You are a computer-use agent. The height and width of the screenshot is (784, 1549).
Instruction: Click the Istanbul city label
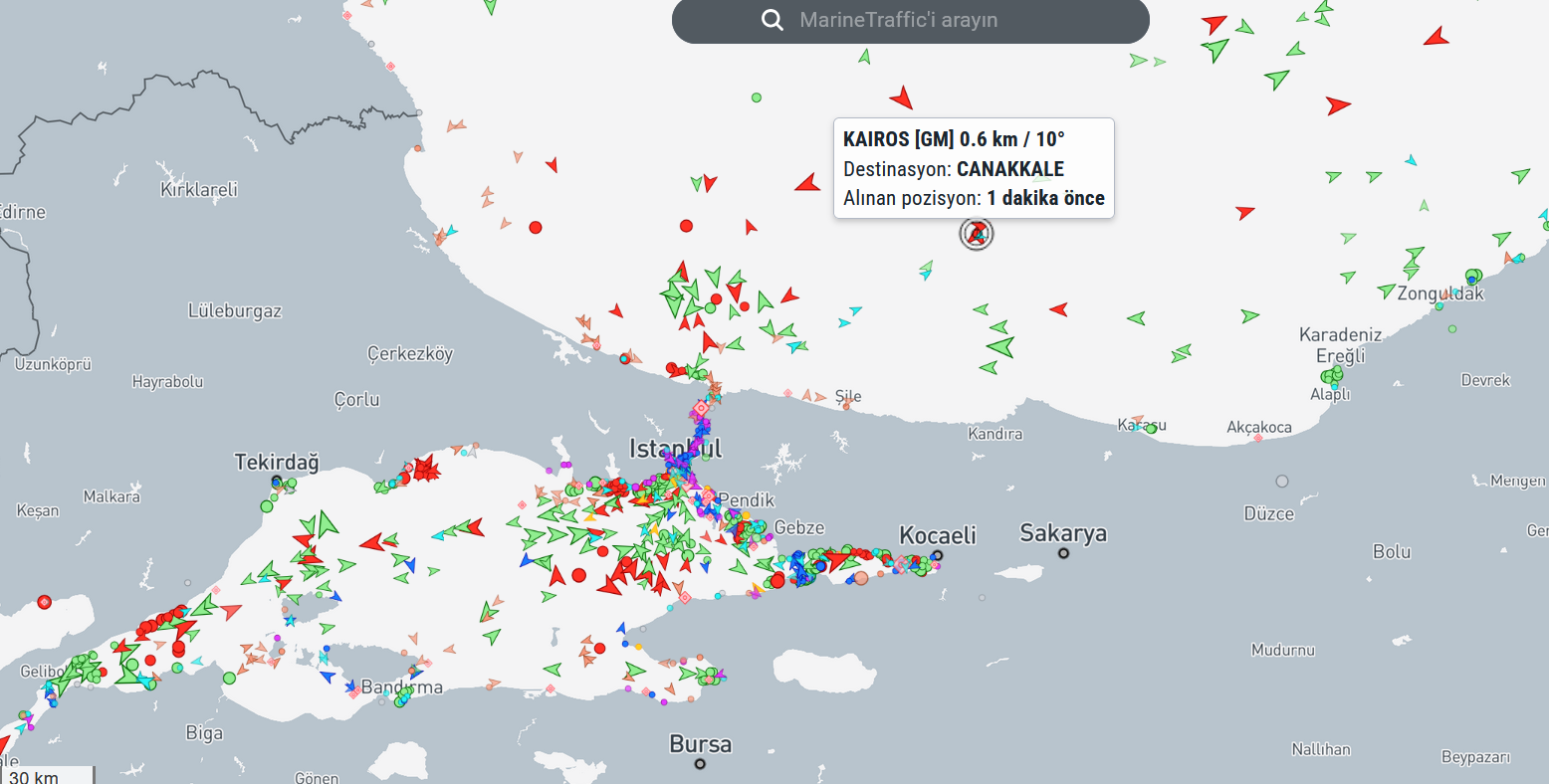(675, 449)
